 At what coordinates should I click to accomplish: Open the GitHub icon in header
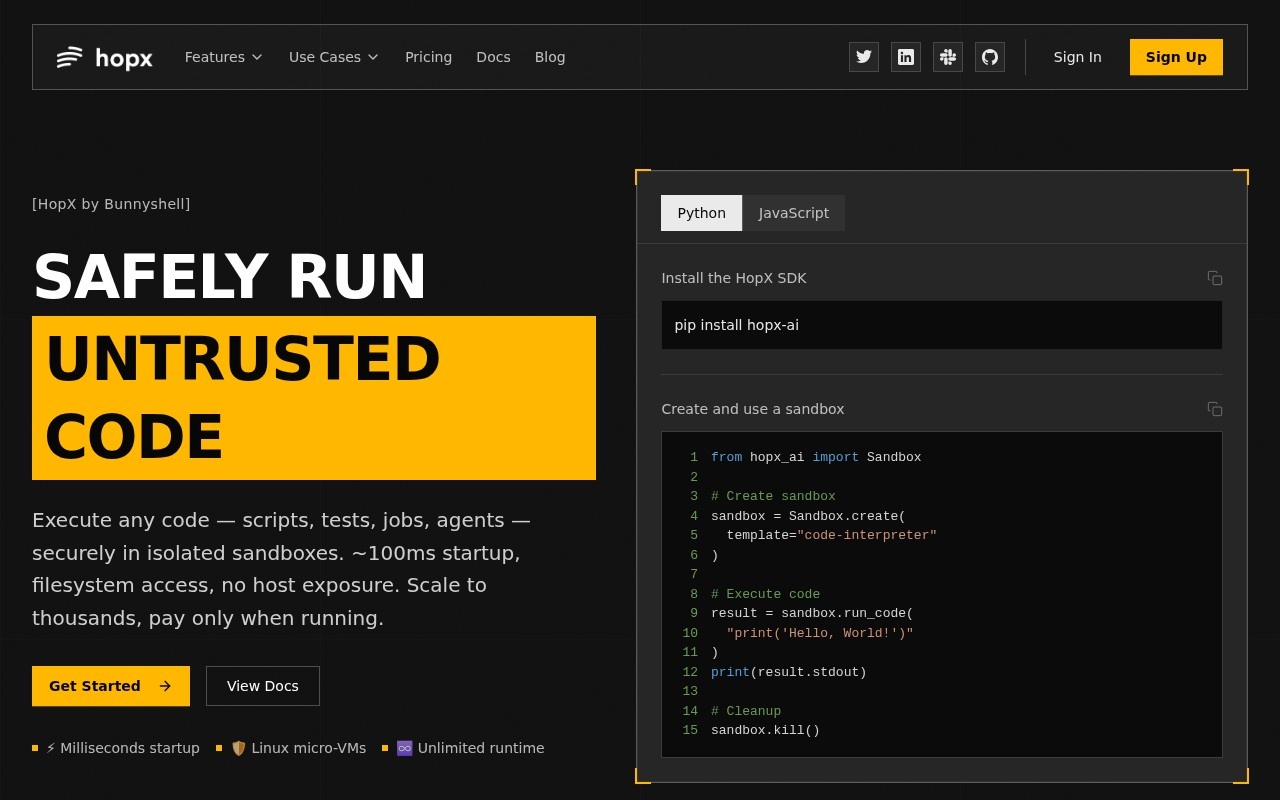tap(990, 57)
